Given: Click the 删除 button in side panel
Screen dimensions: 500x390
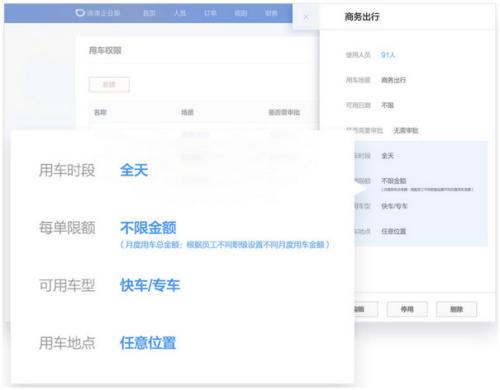Looking at the screenshot, I should pos(456,309).
